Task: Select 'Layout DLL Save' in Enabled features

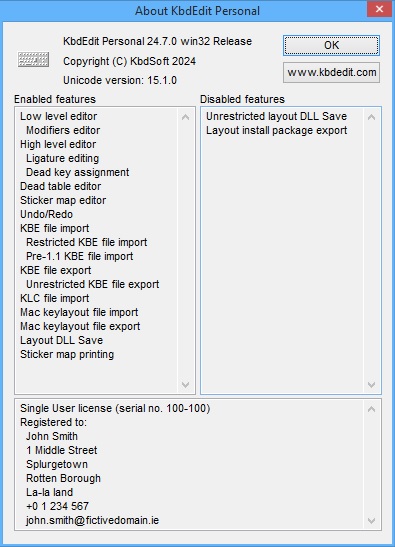Action: coord(61,340)
